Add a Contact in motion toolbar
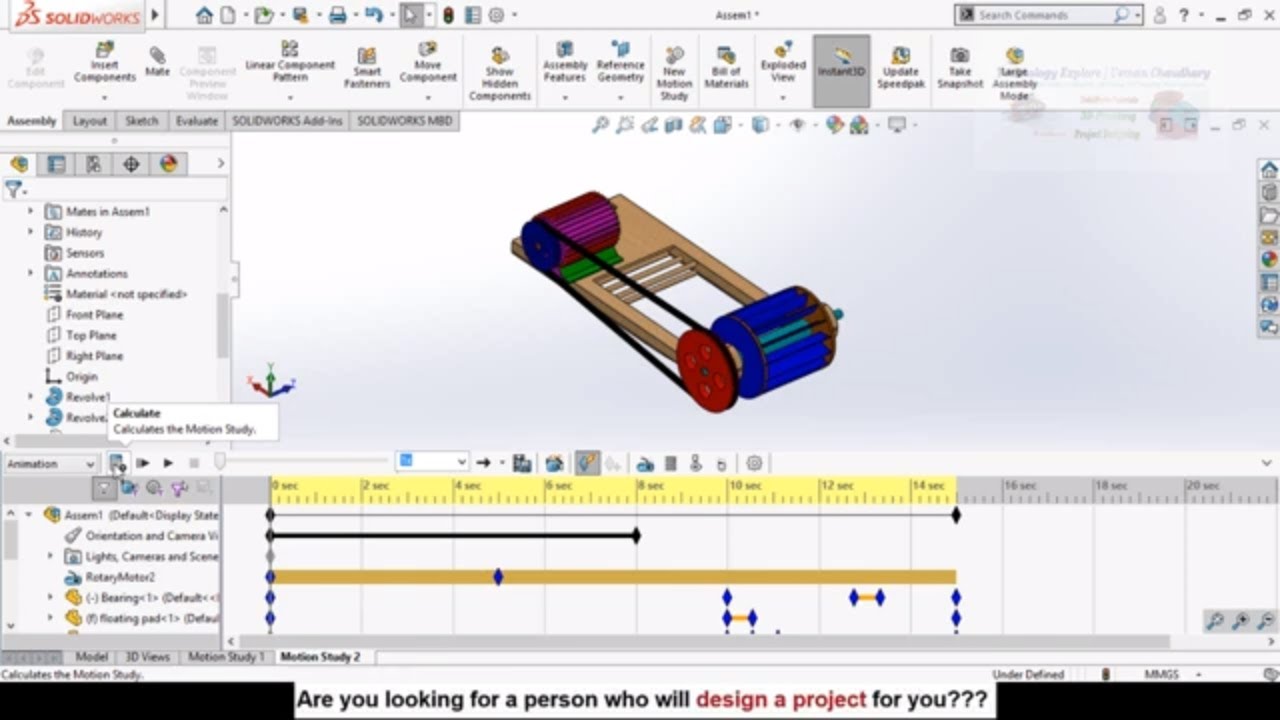This screenshot has width=1280, height=720. tap(696, 463)
